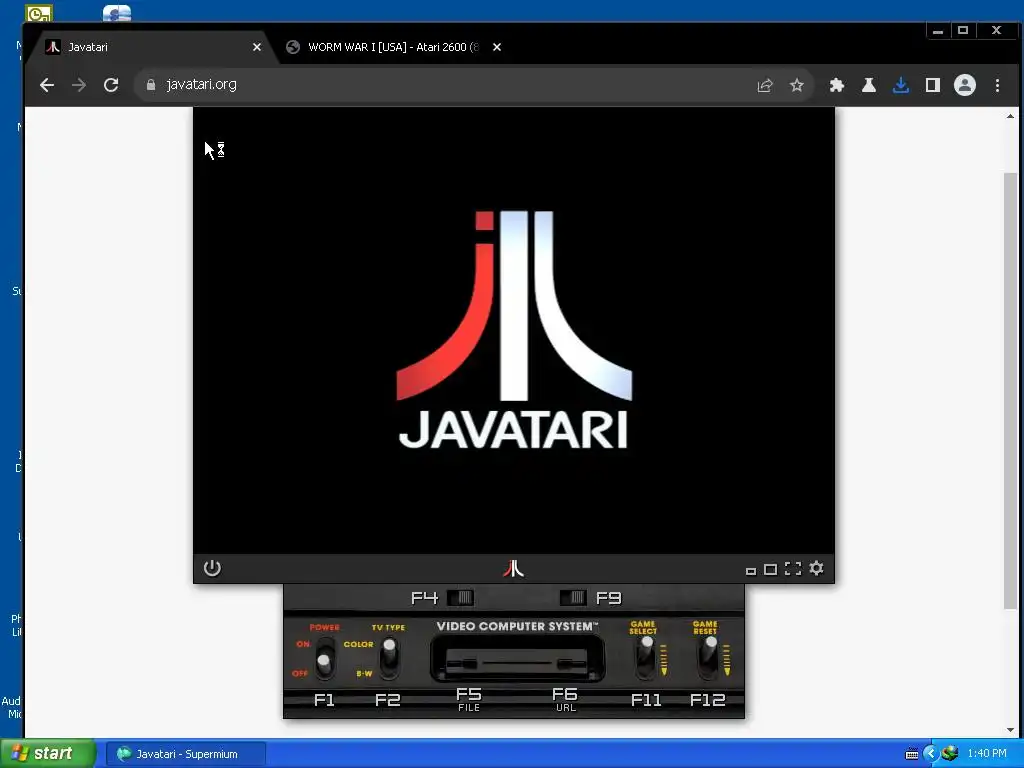Toggle the F4 difficulty switch

pos(460,598)
